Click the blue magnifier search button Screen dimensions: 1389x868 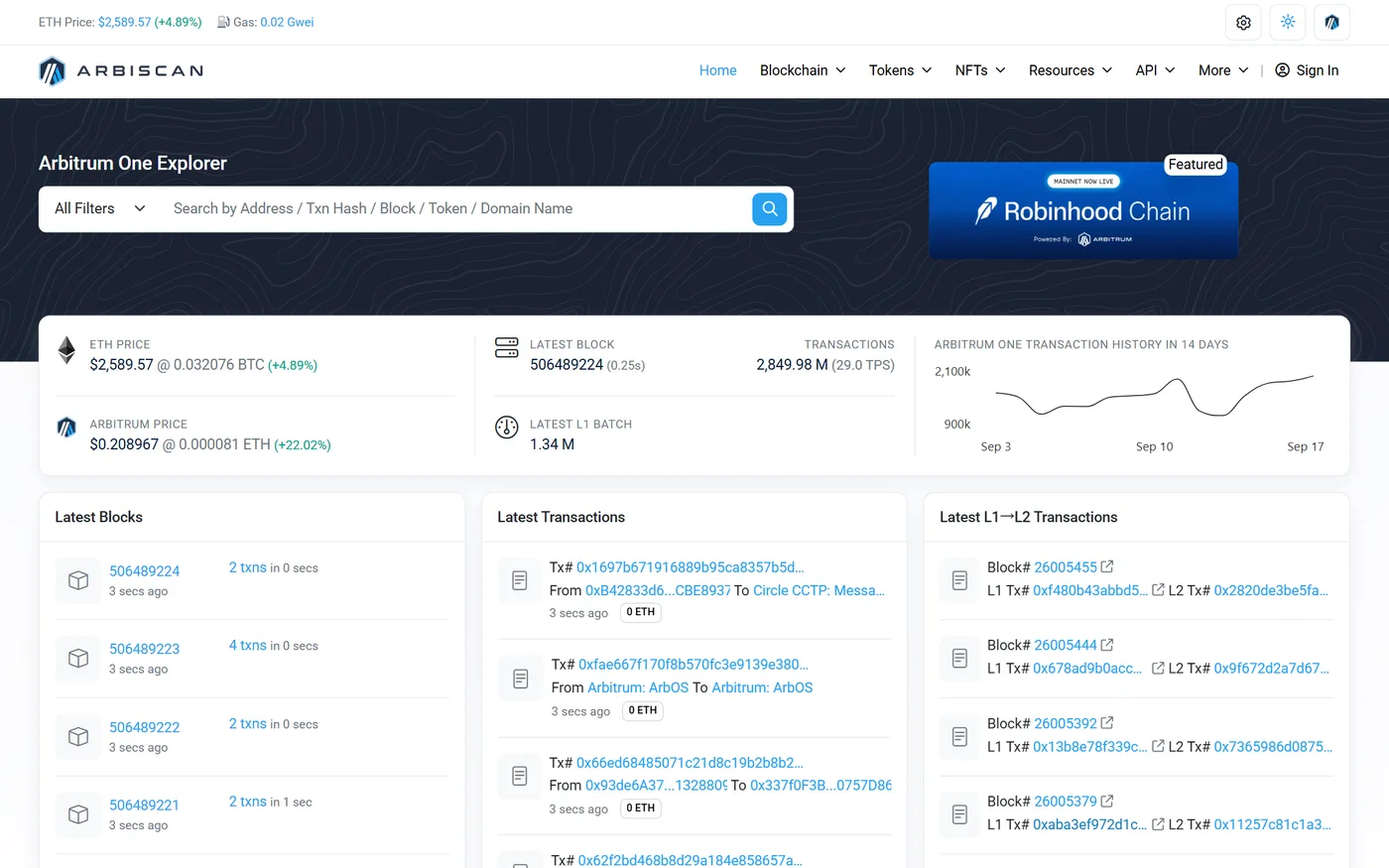pos(769,208)
